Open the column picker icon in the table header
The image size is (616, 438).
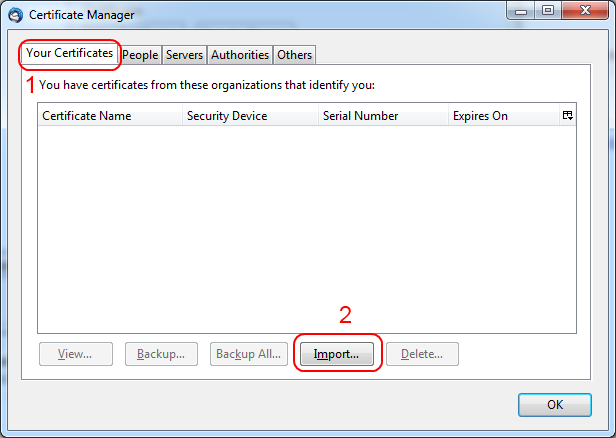click(x=567, y=116)
